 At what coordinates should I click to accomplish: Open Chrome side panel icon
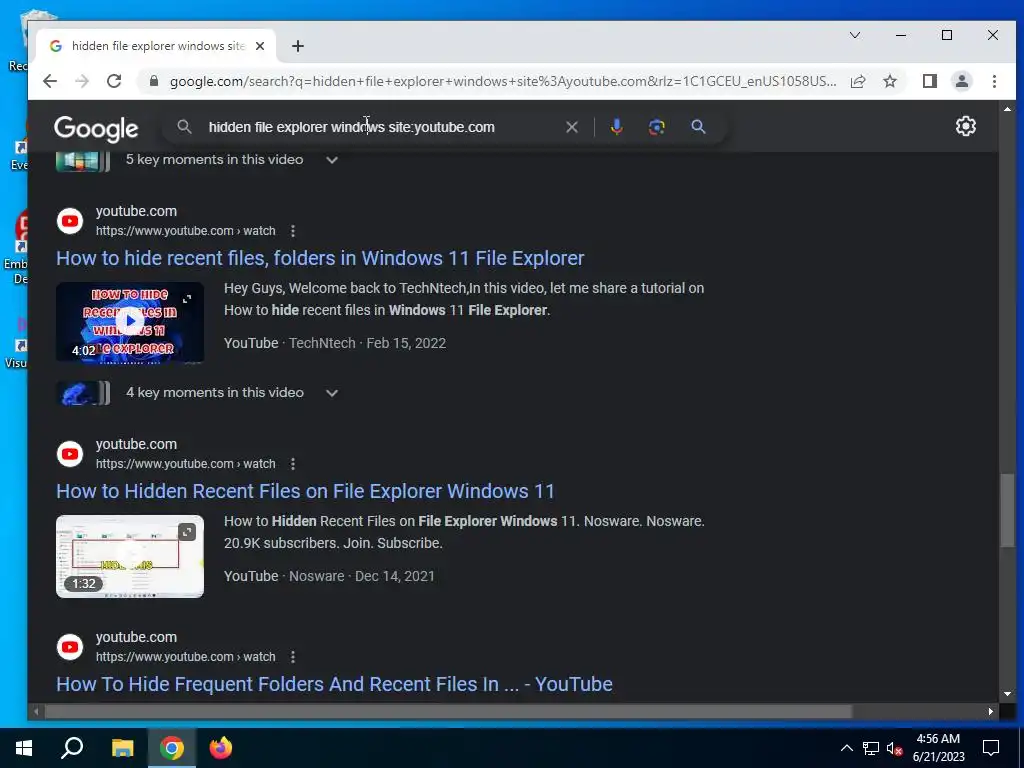coord(930,81)
